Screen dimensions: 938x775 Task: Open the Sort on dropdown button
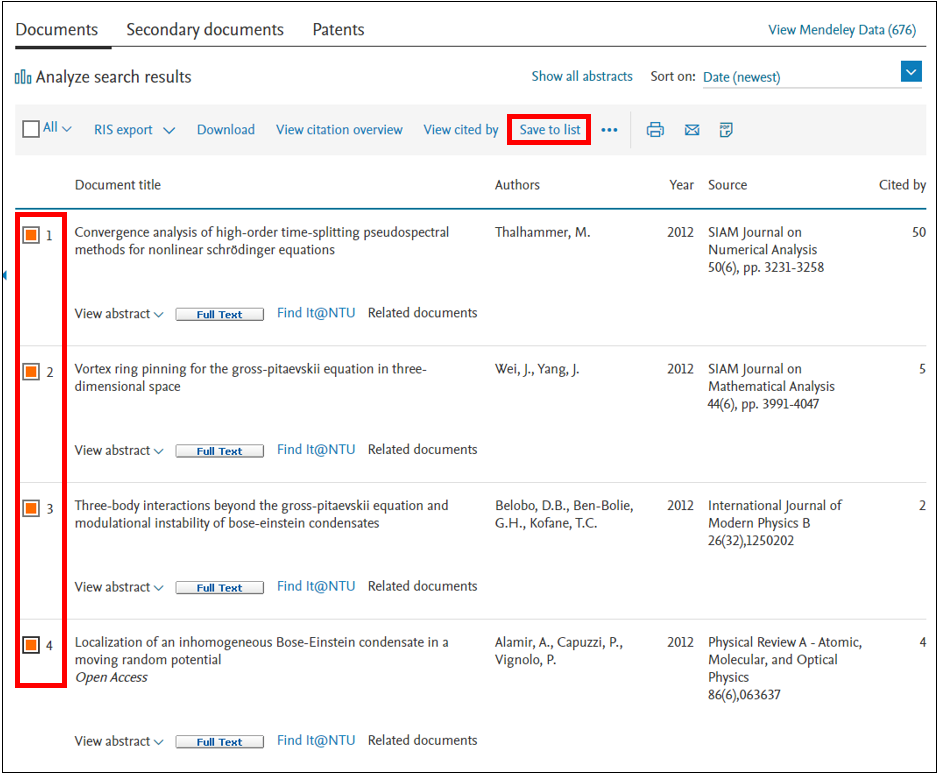911,72
